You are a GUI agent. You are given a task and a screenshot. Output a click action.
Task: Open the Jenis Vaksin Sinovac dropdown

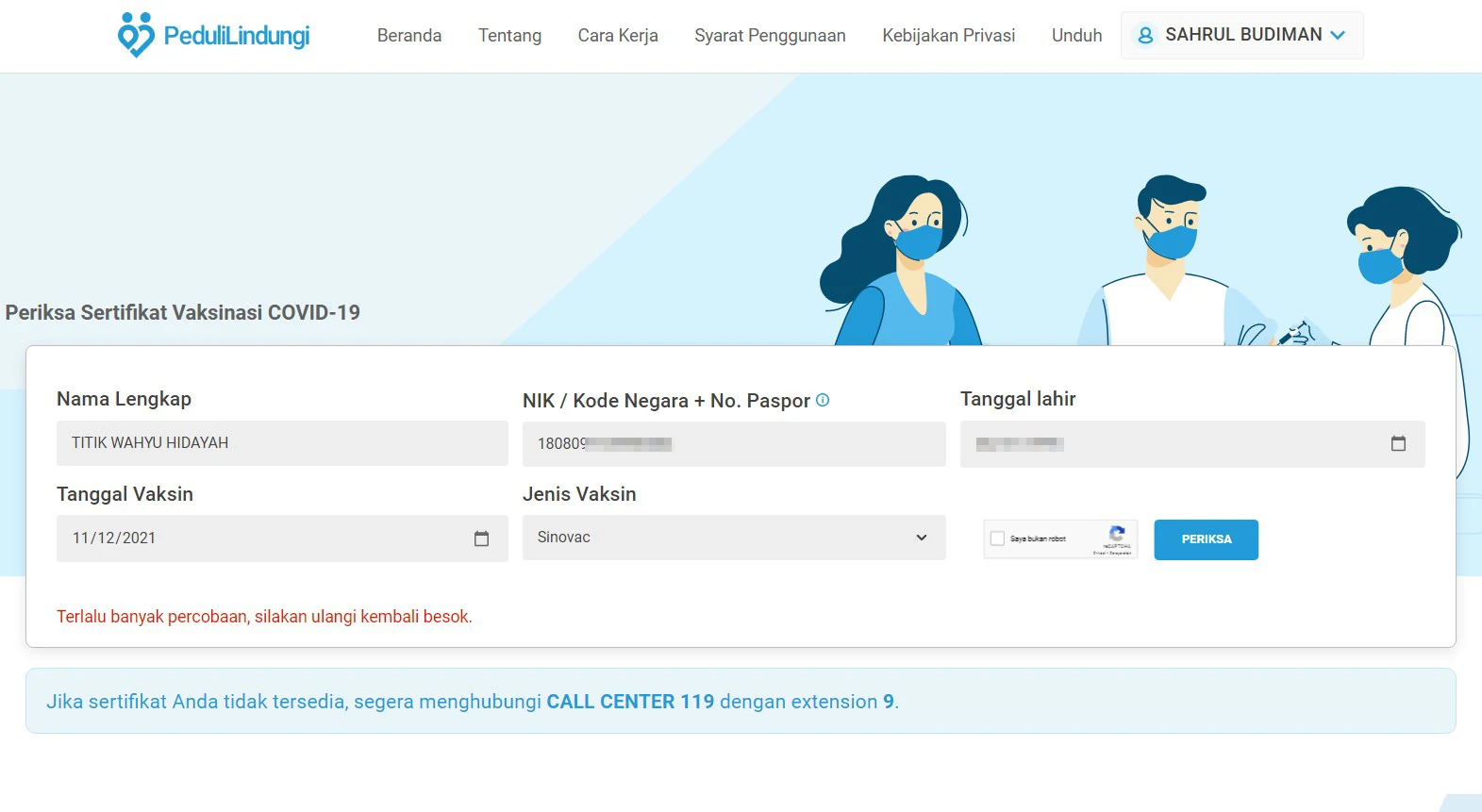click(x=734, y=538)
